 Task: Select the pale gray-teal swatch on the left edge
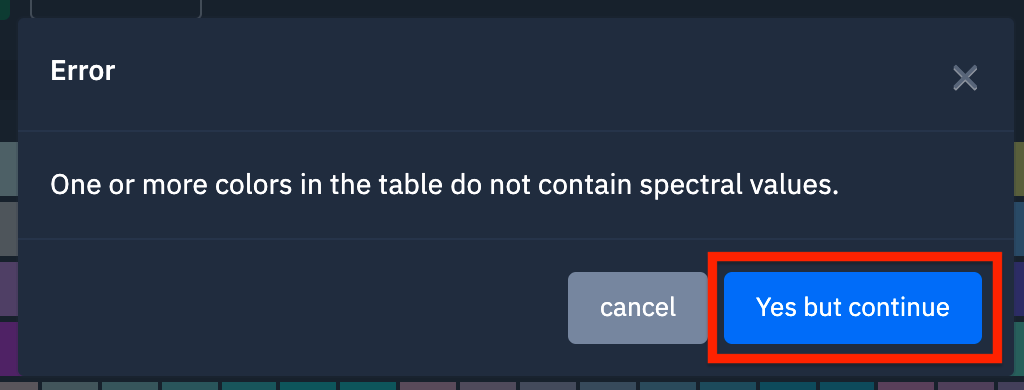[8, 169]
